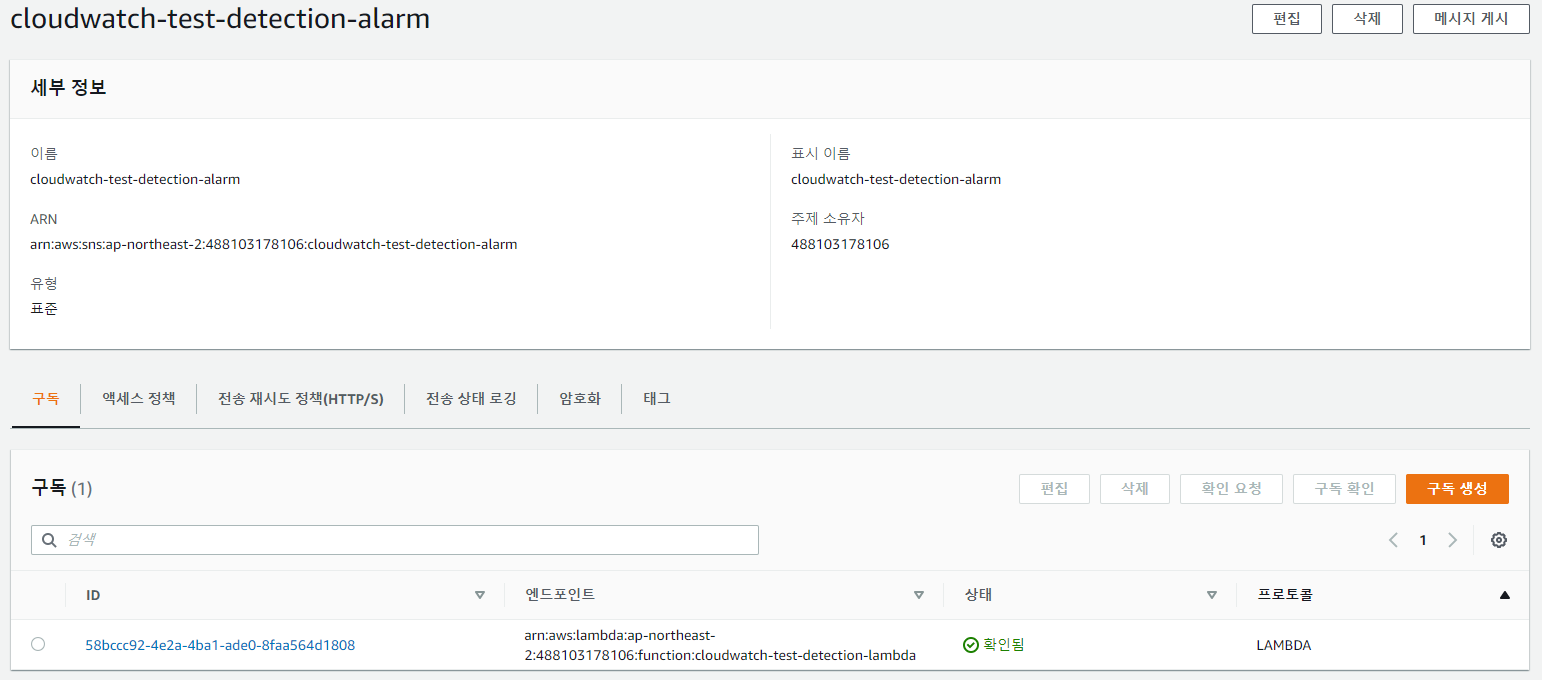1542x680 pixels.
Task: Open the 태그 tab
Action: pyautogui.click(x=657, y=398)
